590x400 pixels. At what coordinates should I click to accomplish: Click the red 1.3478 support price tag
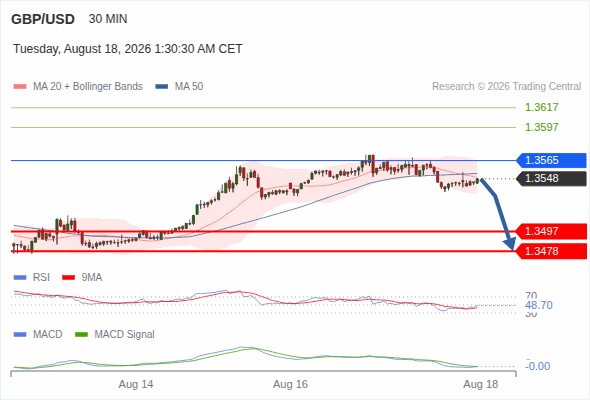(x=551, y=251)
